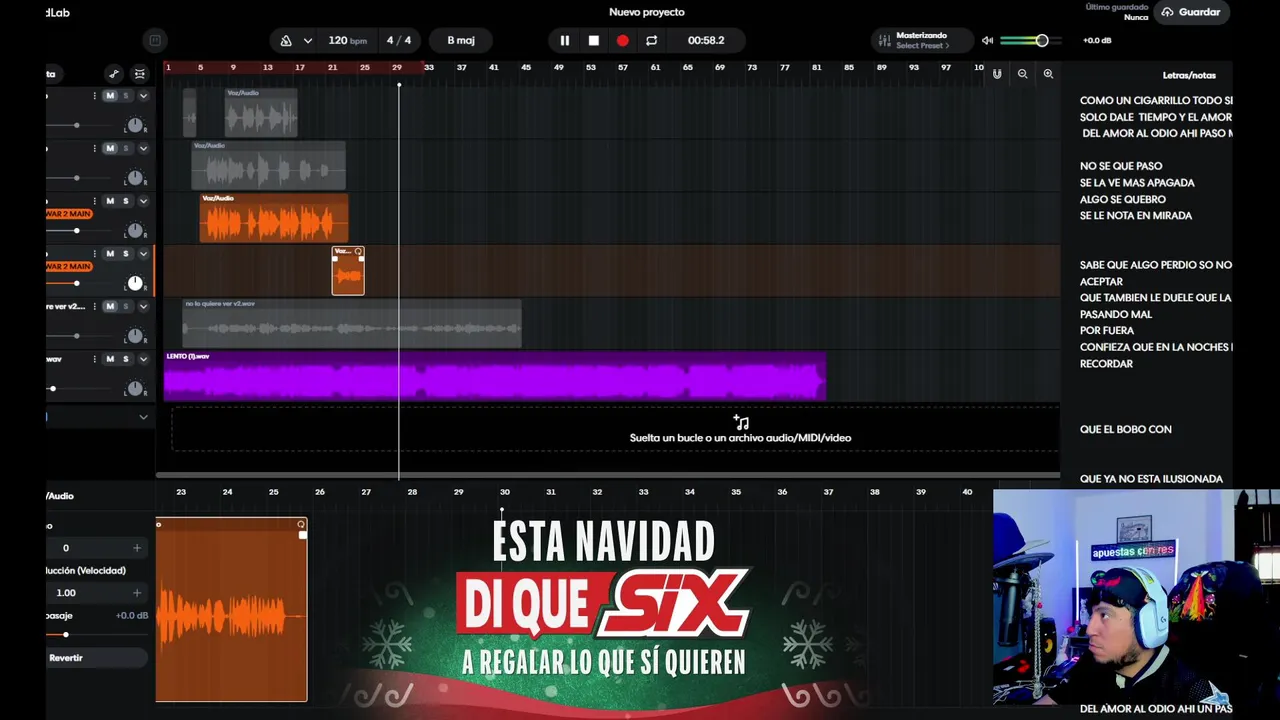
Task: Toggle the panel icon left of tempo
Action: [x=155, y=41]
